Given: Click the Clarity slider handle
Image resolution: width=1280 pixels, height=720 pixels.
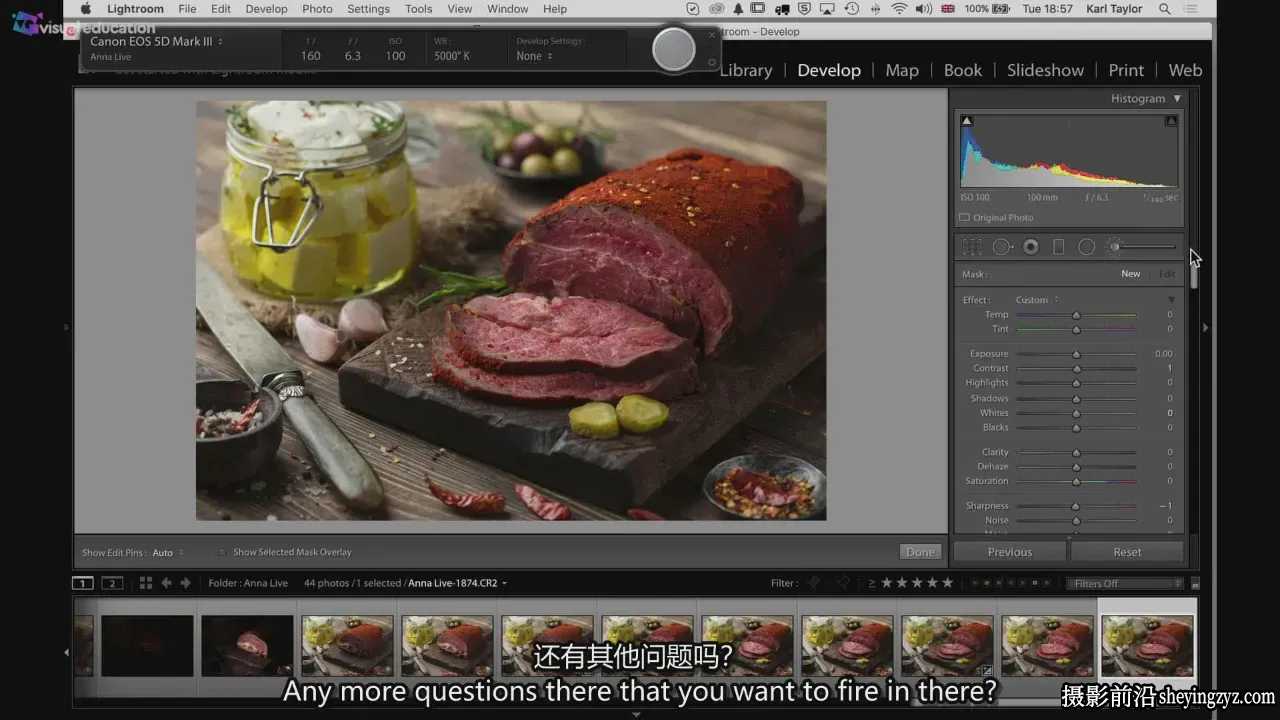Looking at the screenshot, I should pos(1076,452).
